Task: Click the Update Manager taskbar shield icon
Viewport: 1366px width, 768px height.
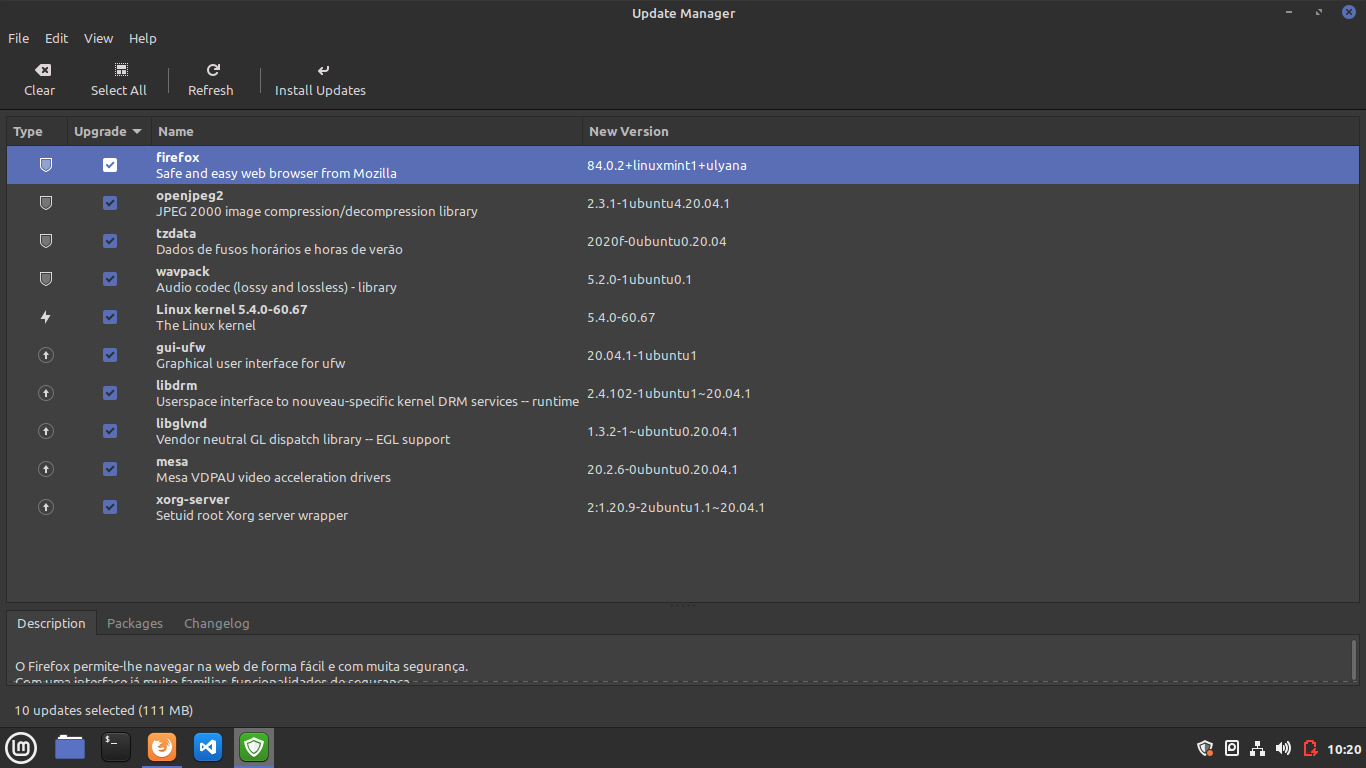Action: tap(254, 747)
